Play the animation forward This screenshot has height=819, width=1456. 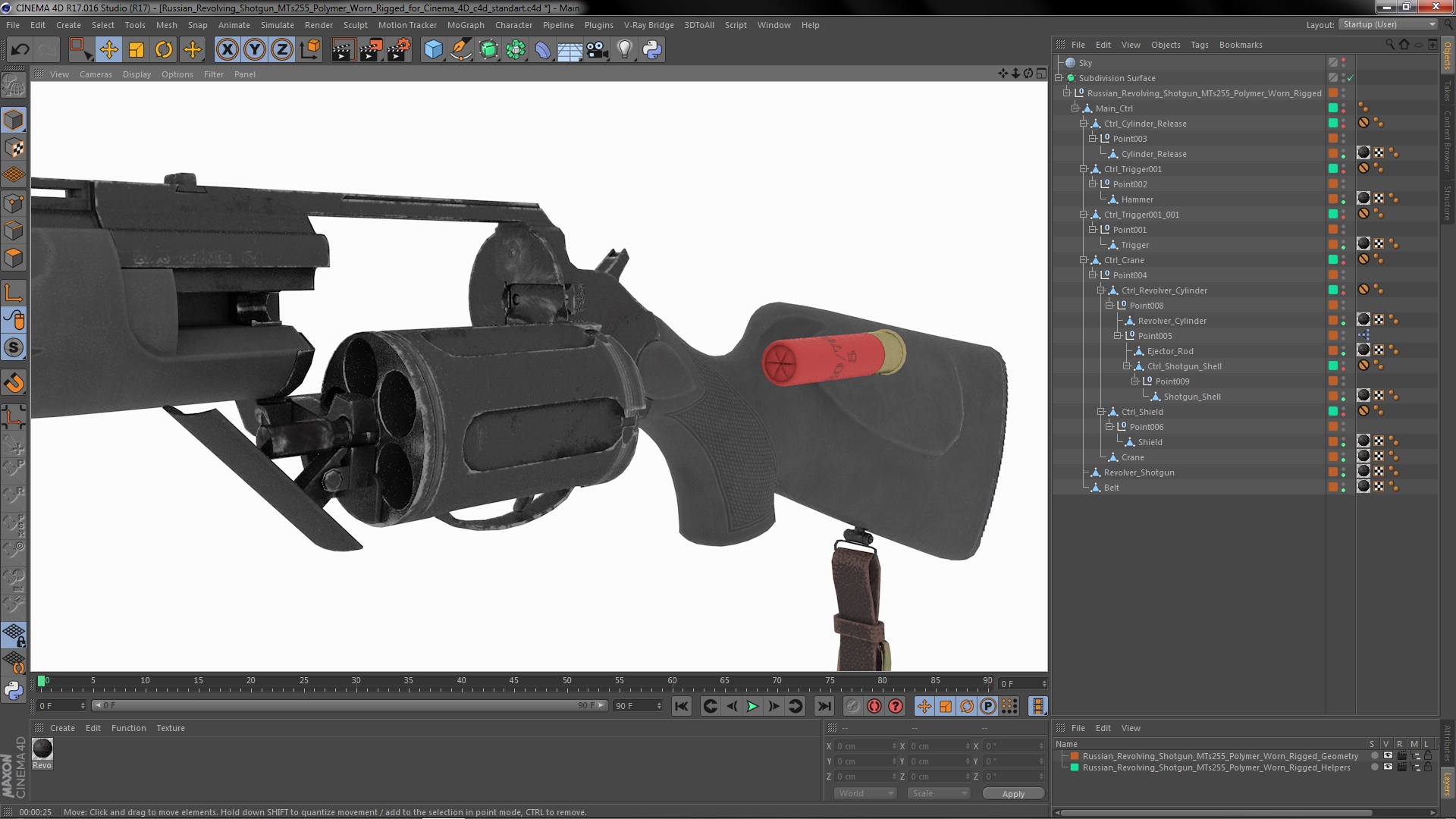pyautogui.click(x=752, y=706)
